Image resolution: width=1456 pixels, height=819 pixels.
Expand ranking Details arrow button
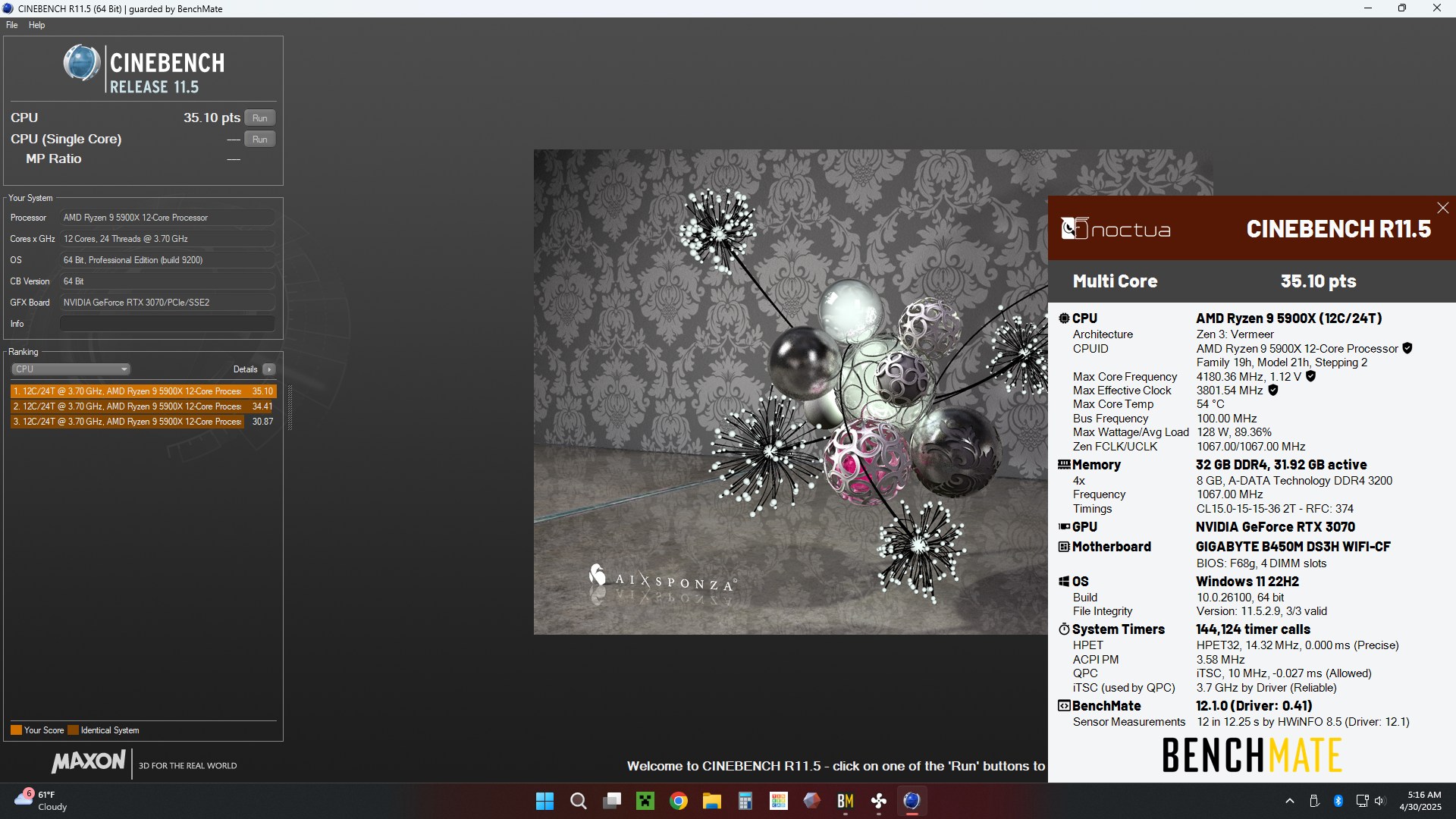point(269,369)
